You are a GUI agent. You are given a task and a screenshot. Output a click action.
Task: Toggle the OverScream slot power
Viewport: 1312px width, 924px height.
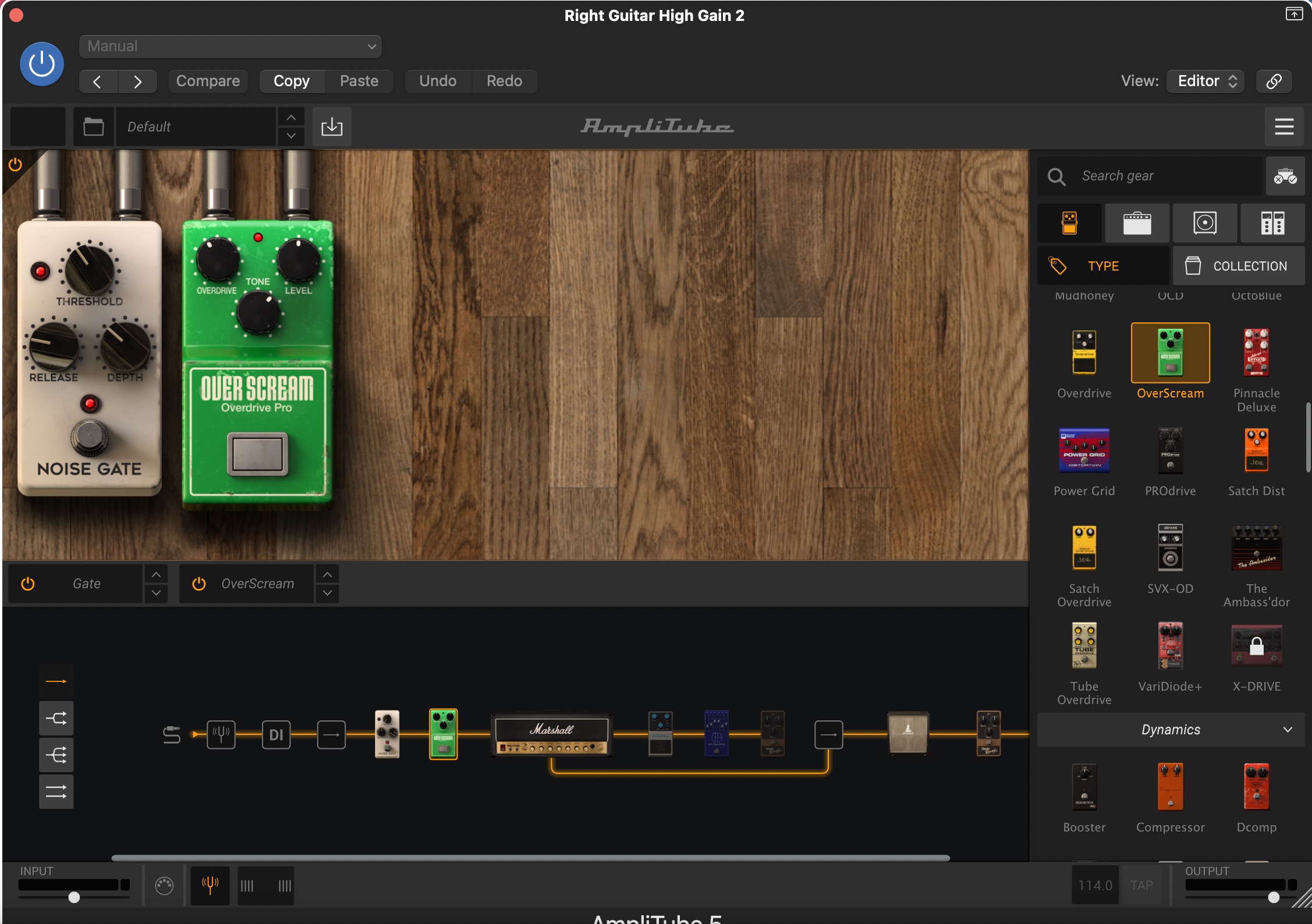pyautogui.click(x=199, y=584)
